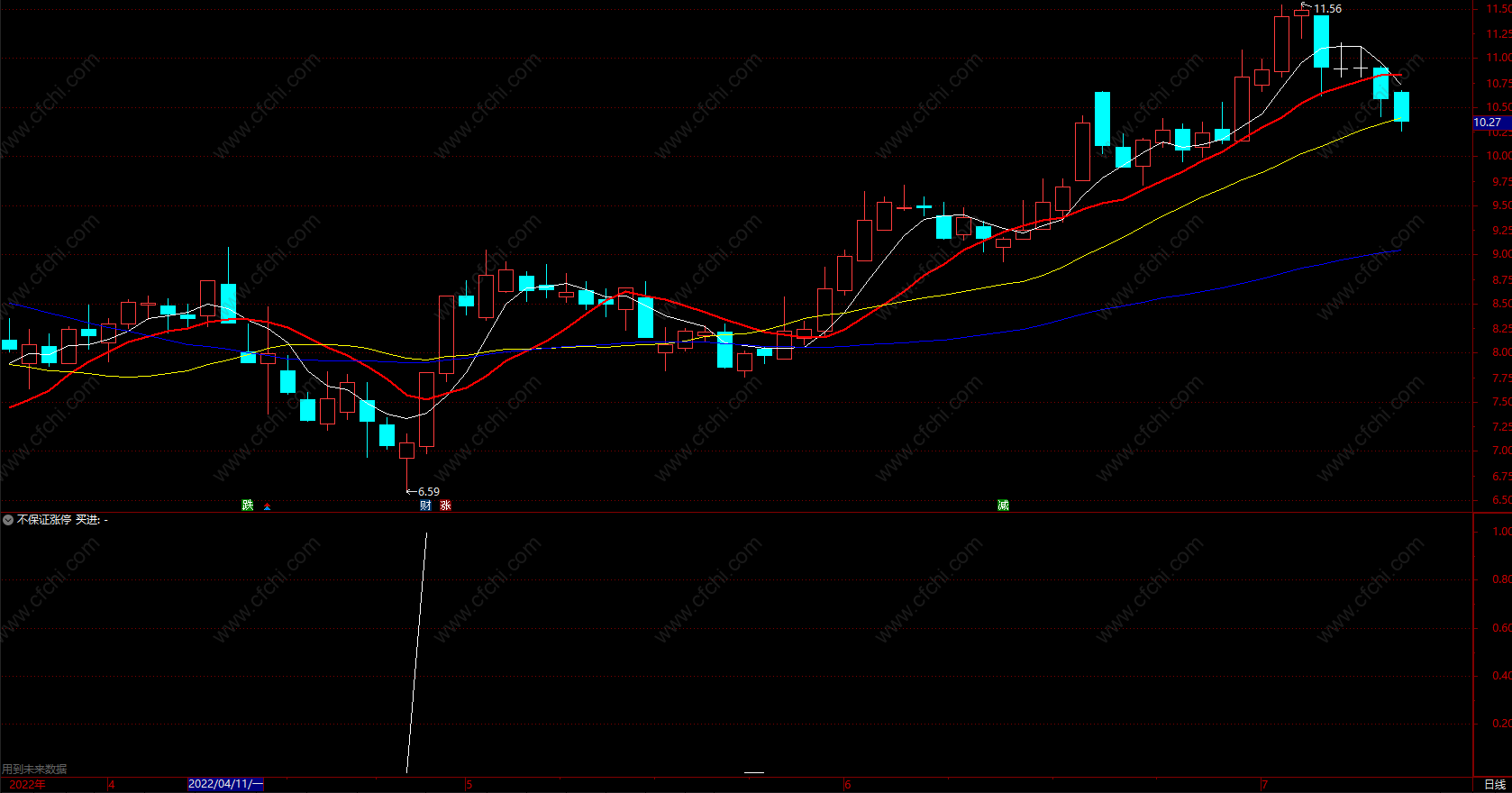
Task: Click the 6.59 low price label
Action: point(429,492)
